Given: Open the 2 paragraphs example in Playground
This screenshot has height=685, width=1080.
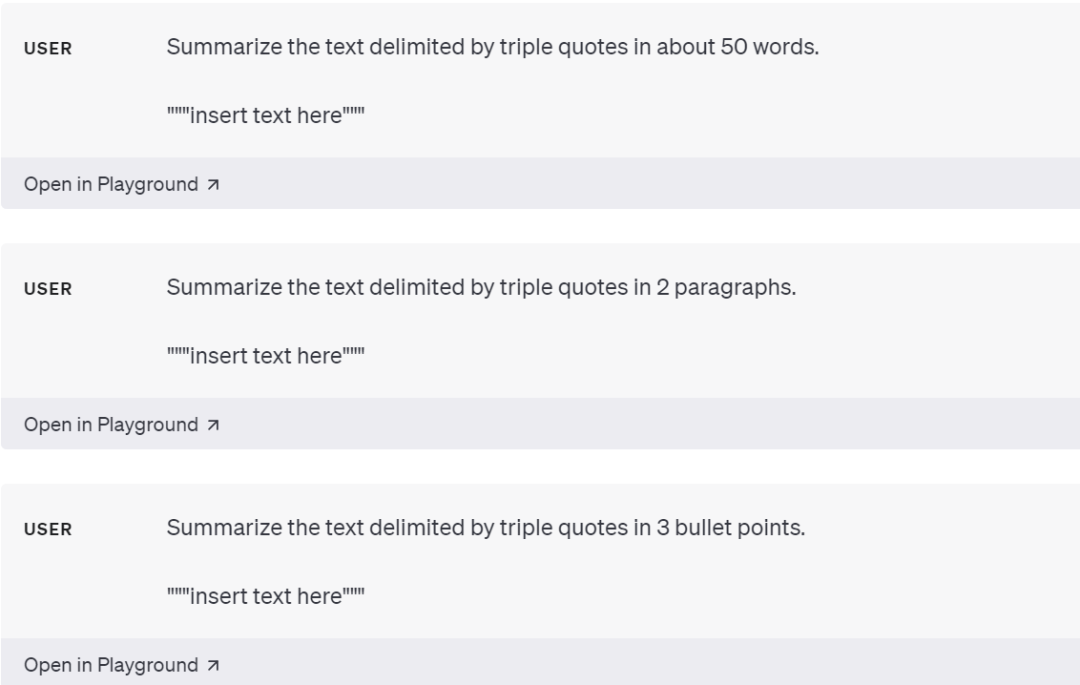Looking at the screenshot, I should [121, 425].
